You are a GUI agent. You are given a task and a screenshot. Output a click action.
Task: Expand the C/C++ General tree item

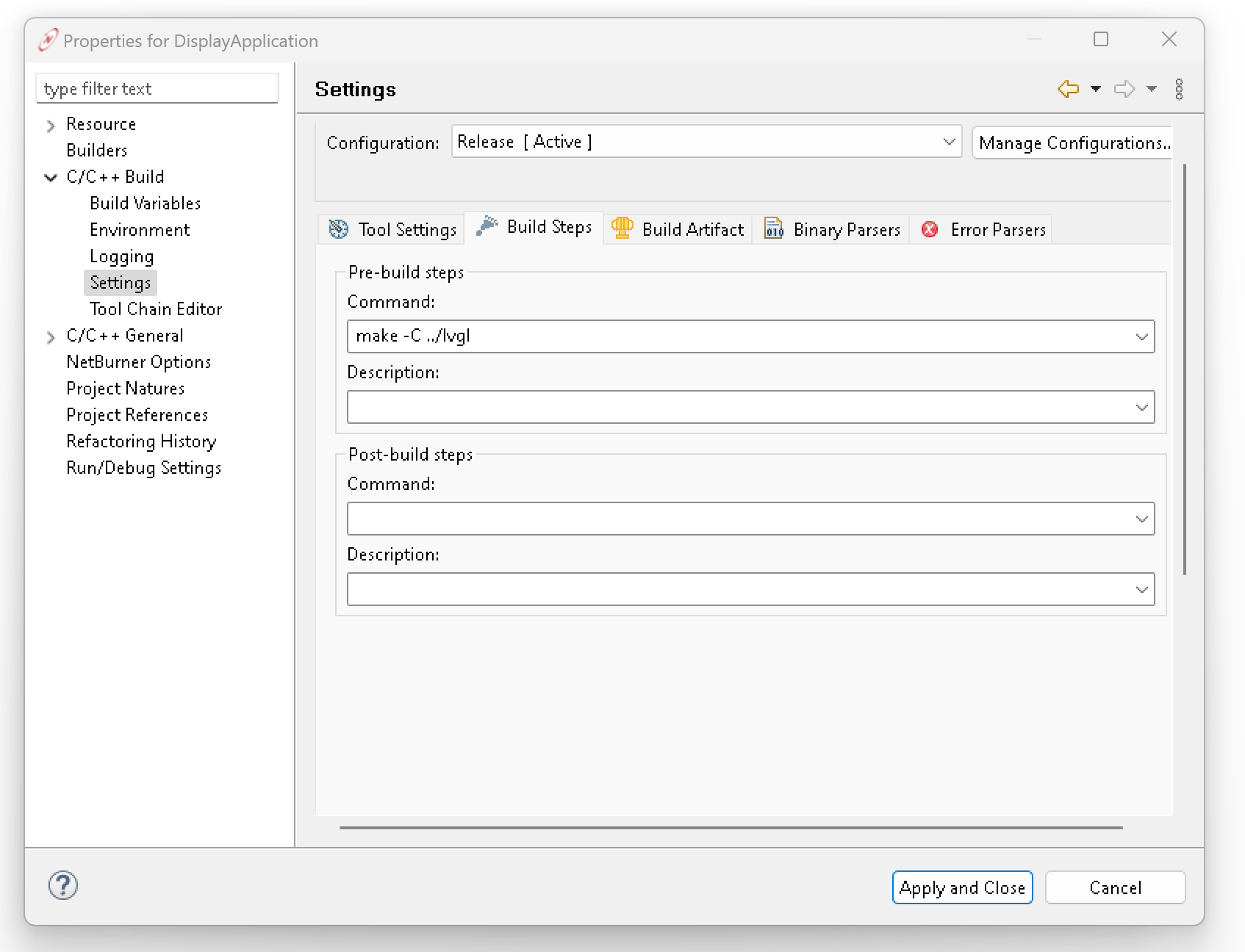pyautogui.click(x=50, y=336)
